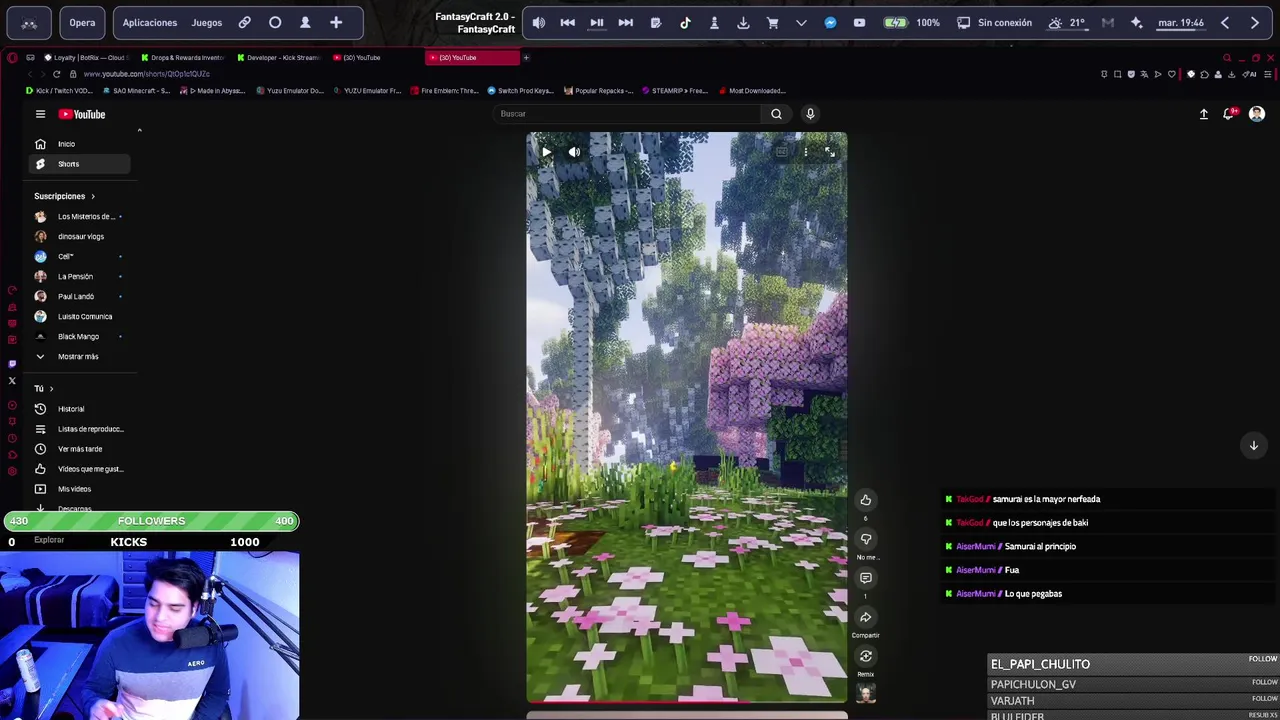
Task: Expand subscriptions with Mostrar más
Action: point(79,356)
